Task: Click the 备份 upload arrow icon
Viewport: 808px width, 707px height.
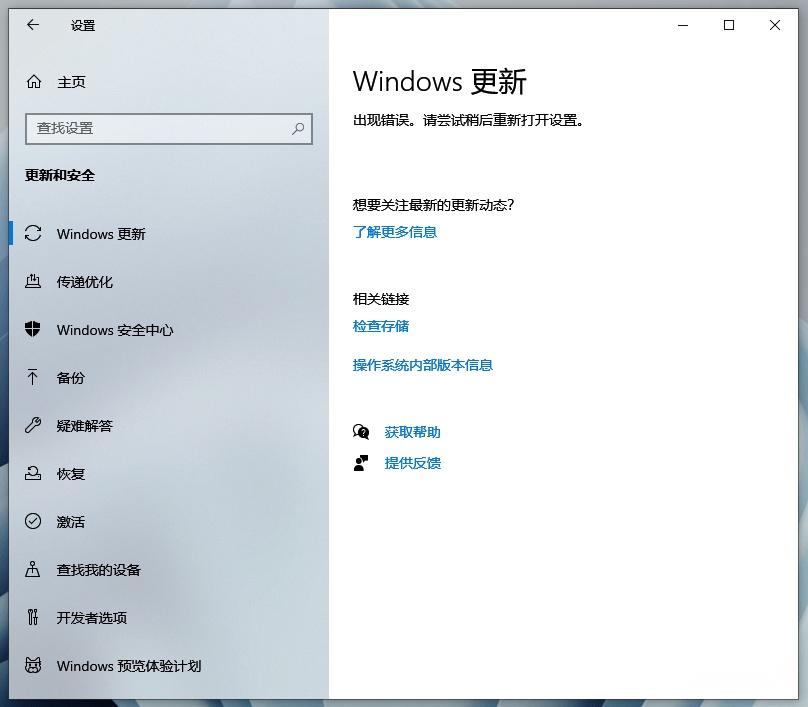Action: coord(31,378)
